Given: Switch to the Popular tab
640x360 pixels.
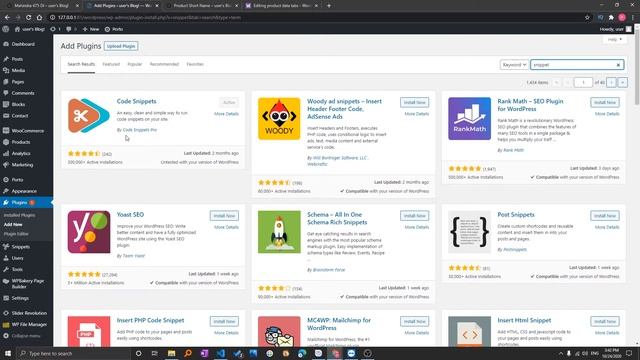Looking at the screenshot, I should tap(135, 64).
